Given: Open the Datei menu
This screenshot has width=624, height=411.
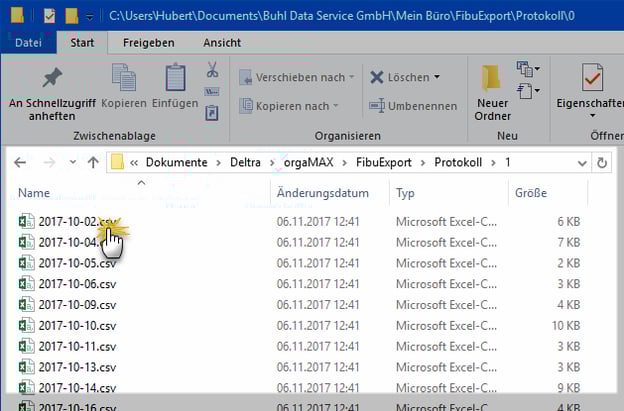Looking at the screenshot, I should pos(28,43).
